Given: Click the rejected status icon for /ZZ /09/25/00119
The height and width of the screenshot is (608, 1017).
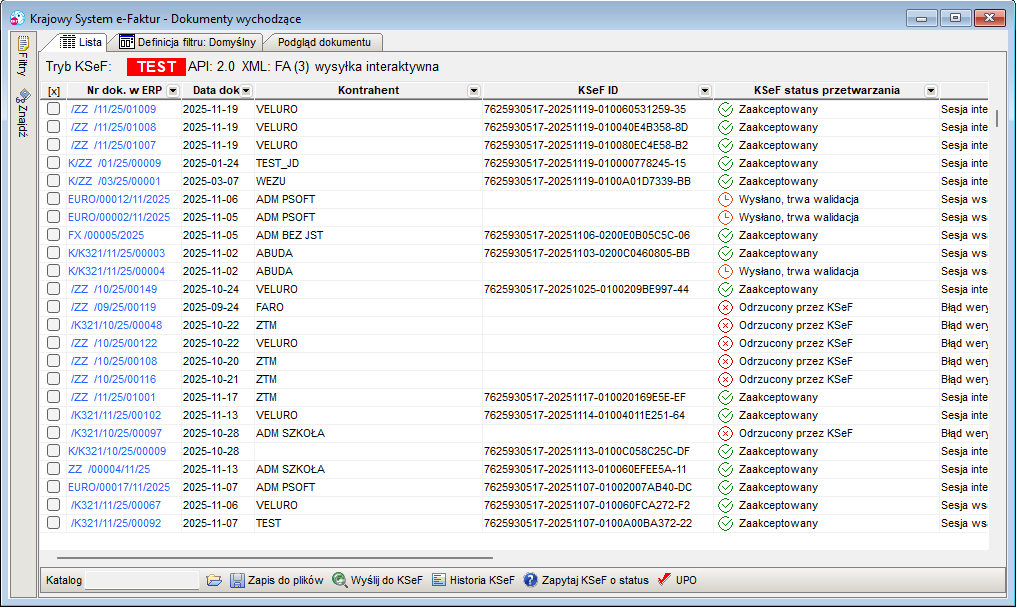Looking at the screenshot, I should click(726, 308).
